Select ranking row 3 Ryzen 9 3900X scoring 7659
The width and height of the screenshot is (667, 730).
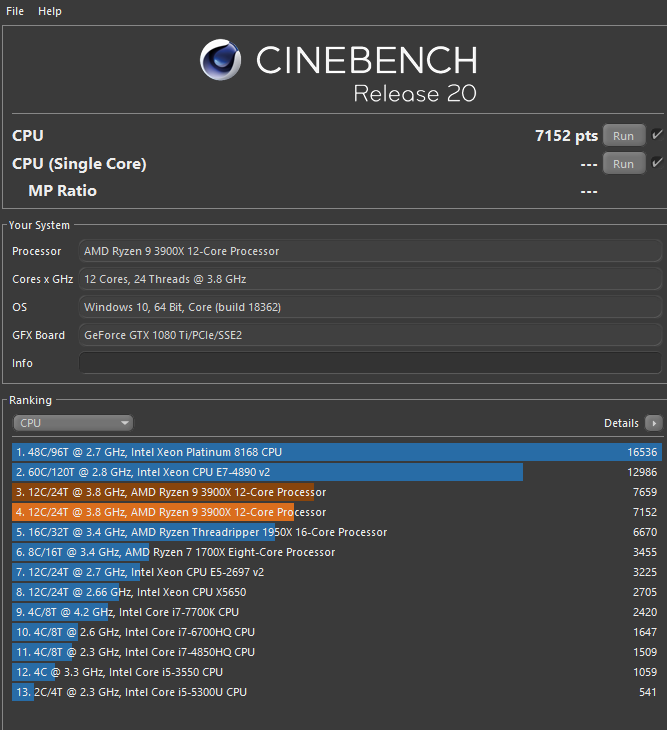tap(337, 492)
